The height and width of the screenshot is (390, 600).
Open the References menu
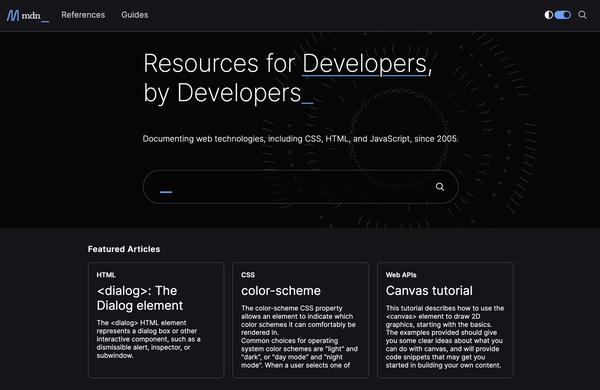(83, 15)
